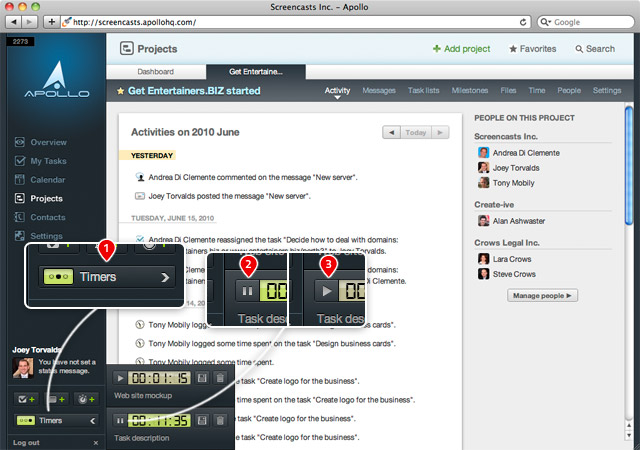This screenshot has width=640, height=450.
Task: Open Joey Torvalds in people list
Action: point(516,168)
